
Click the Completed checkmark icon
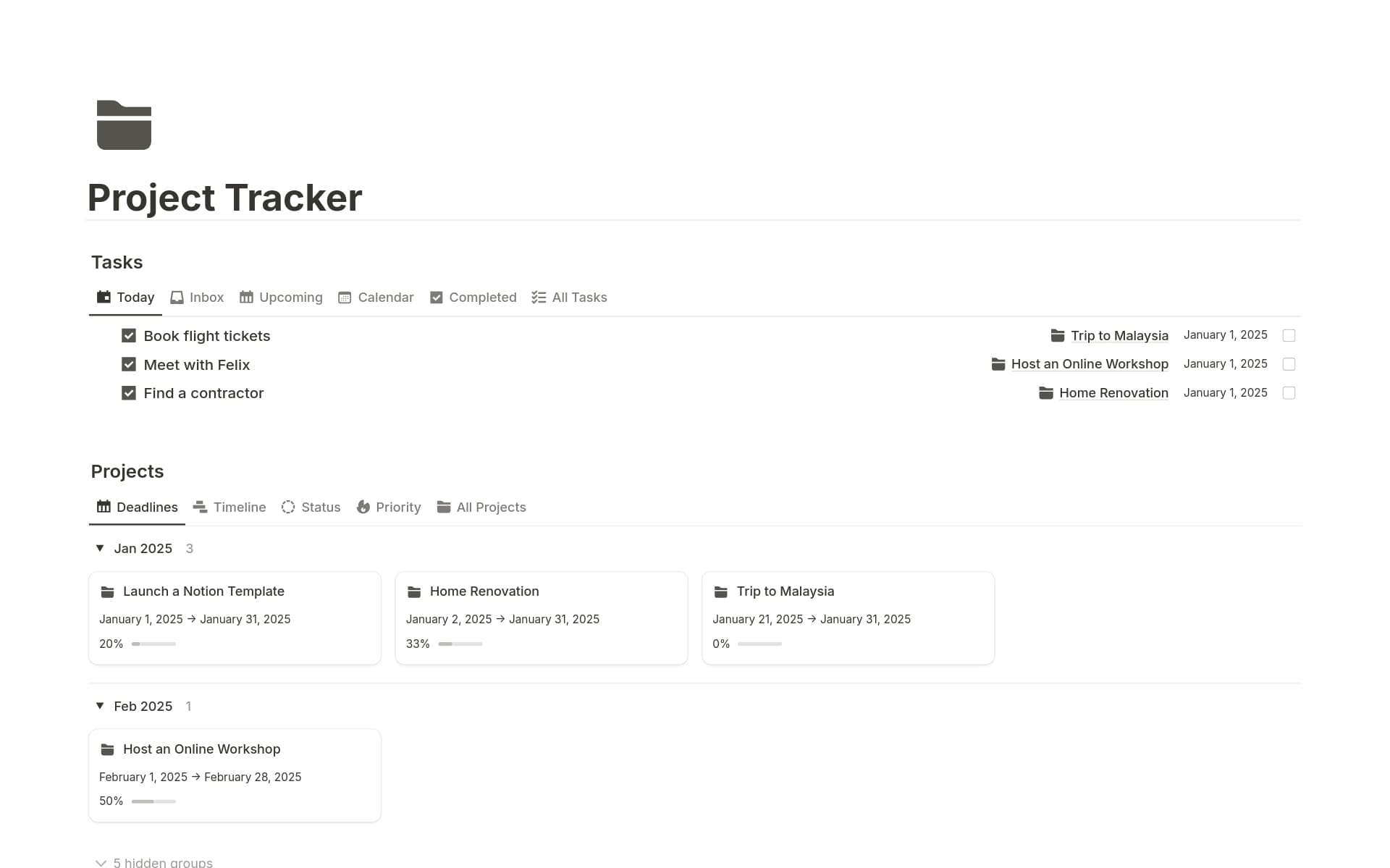436,297
